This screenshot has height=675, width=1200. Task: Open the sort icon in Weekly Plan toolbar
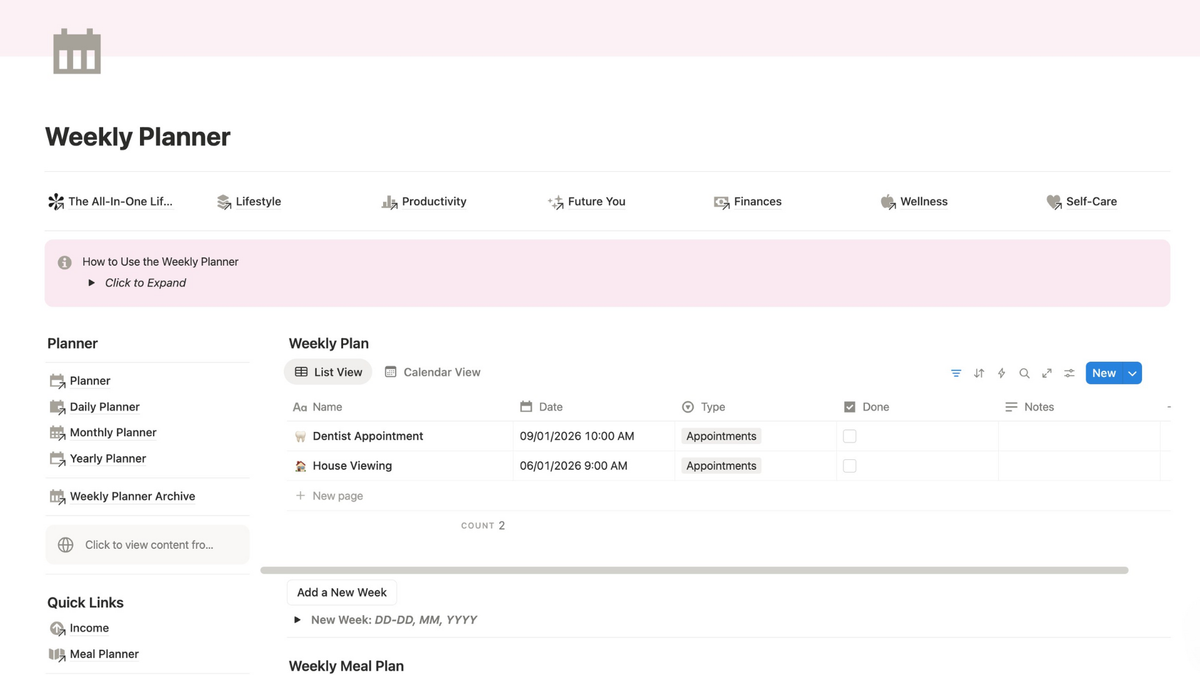979,373
